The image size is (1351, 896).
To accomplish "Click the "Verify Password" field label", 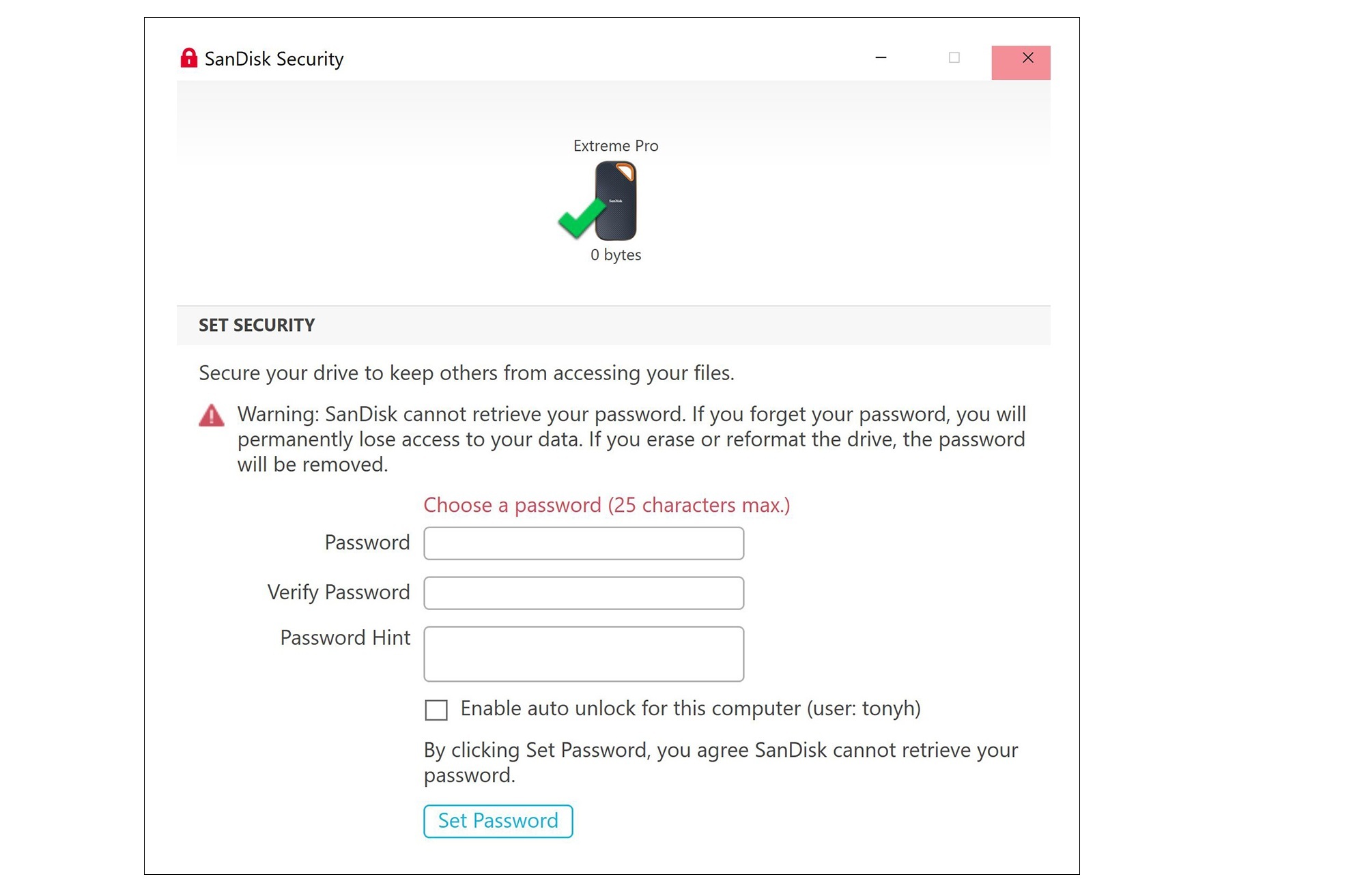I will point(339,592).
